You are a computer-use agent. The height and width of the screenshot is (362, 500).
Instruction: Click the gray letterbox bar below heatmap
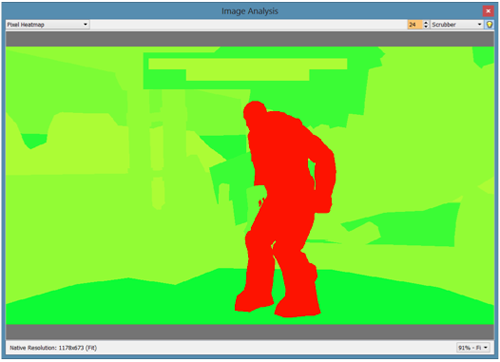point(250,332)
